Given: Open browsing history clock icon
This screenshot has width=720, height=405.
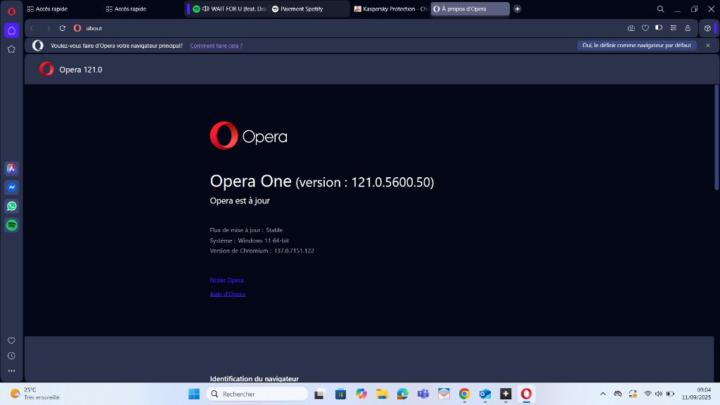Looking at the screenshot, I should point(11,356).
